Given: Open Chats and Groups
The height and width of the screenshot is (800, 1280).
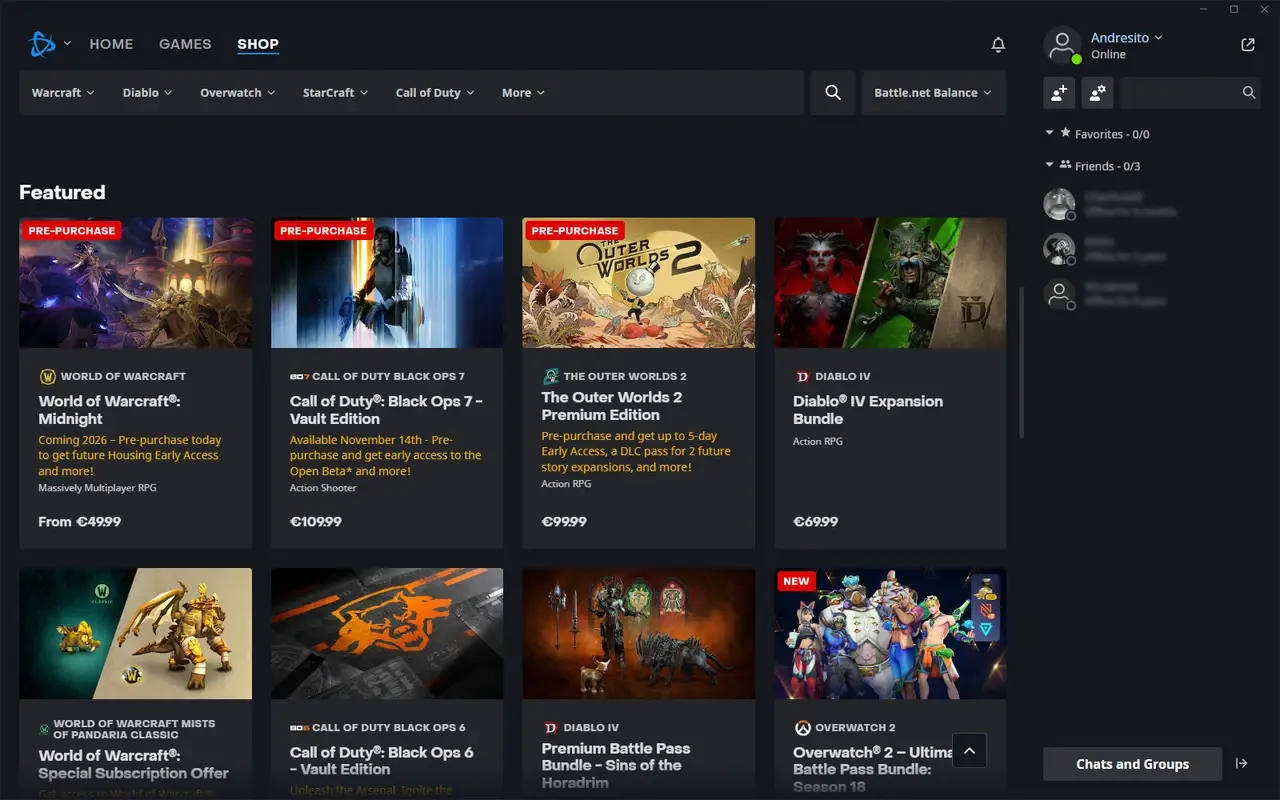Looking at the screenshot, I should (1132, 763).
